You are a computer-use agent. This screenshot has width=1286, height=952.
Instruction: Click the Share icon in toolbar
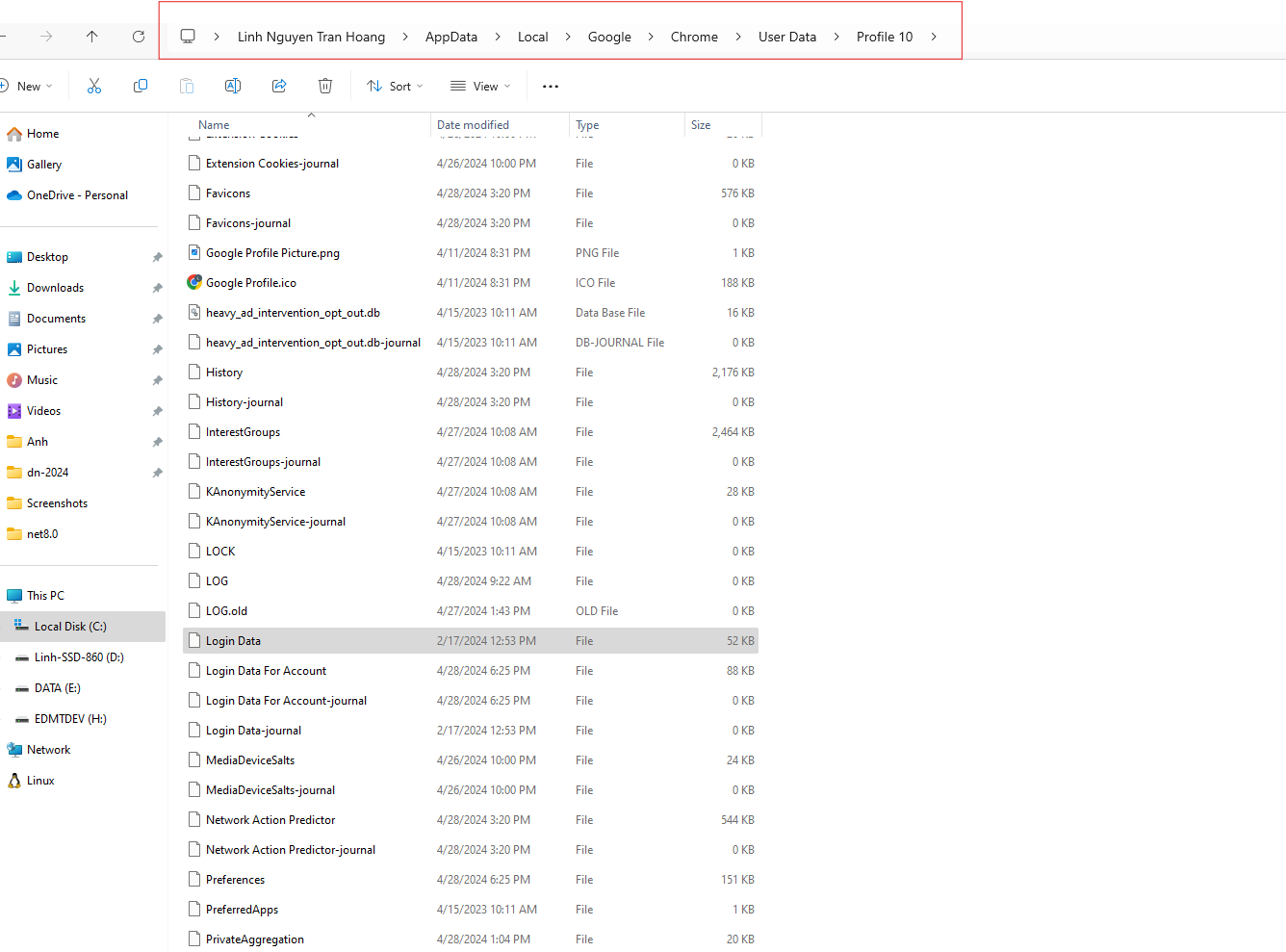coord(279,87)
